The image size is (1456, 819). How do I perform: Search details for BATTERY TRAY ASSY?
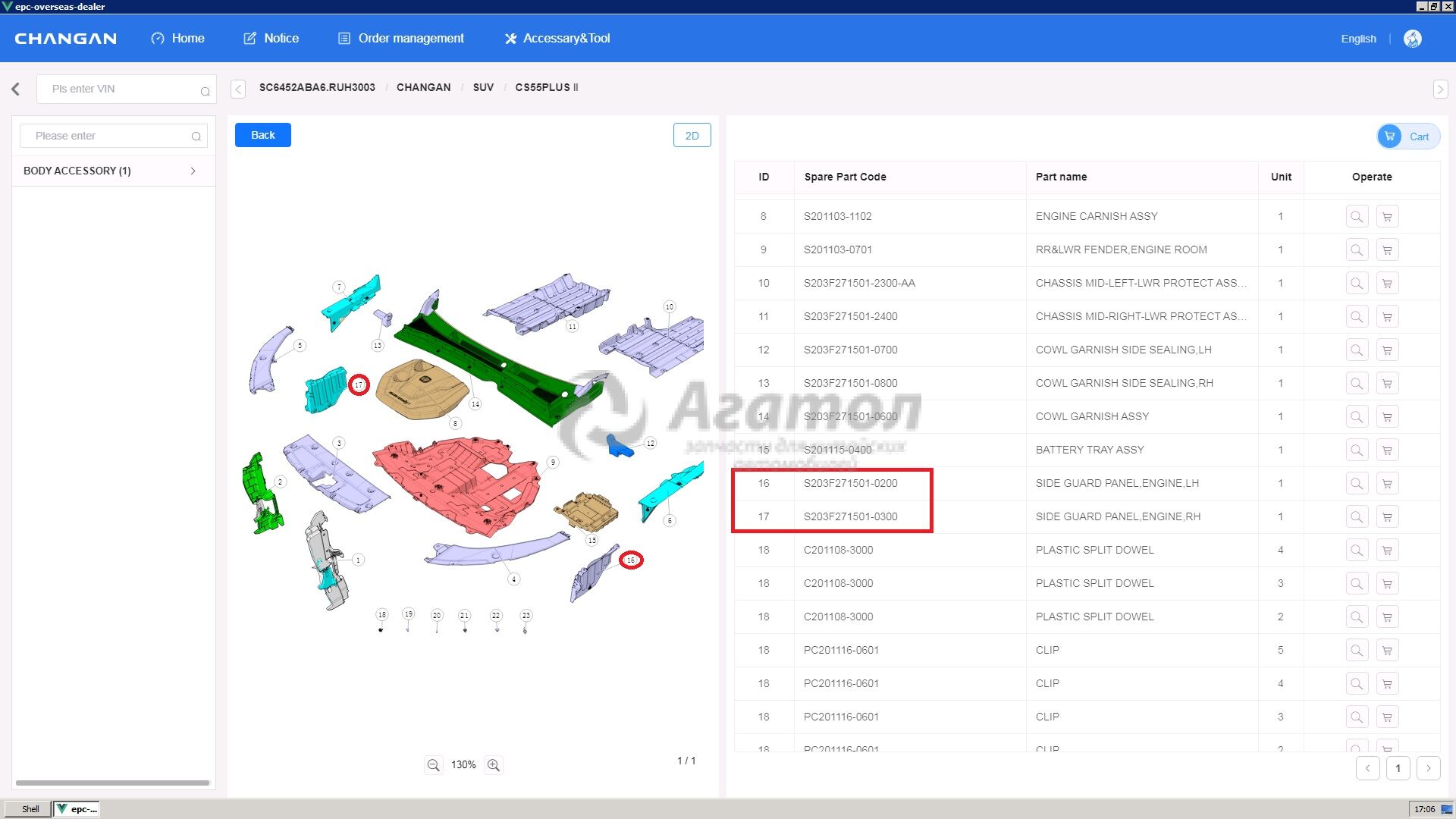1356,450
